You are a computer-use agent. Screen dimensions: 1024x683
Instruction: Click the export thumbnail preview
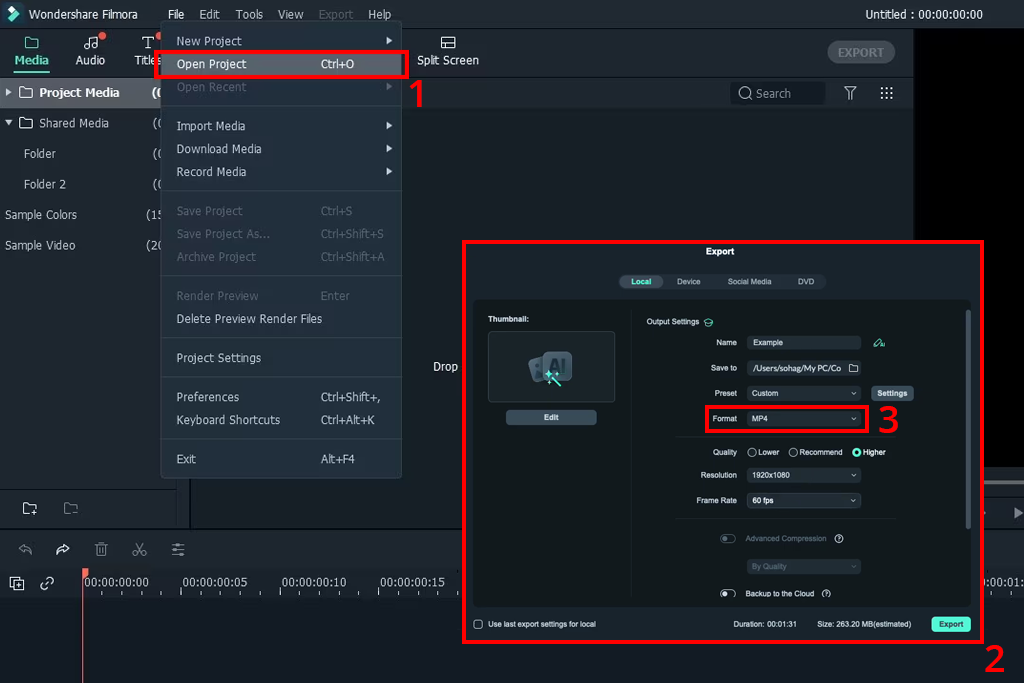click(551, 366)
